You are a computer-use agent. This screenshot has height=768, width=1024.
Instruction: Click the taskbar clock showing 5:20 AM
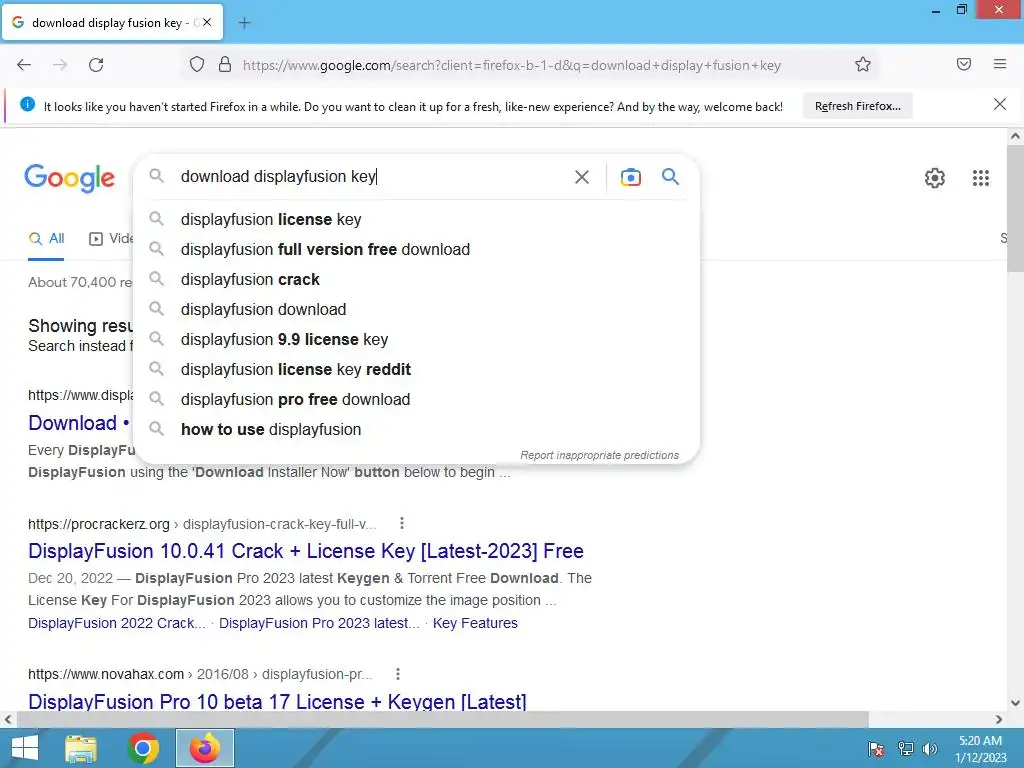(x=980, y=749)
